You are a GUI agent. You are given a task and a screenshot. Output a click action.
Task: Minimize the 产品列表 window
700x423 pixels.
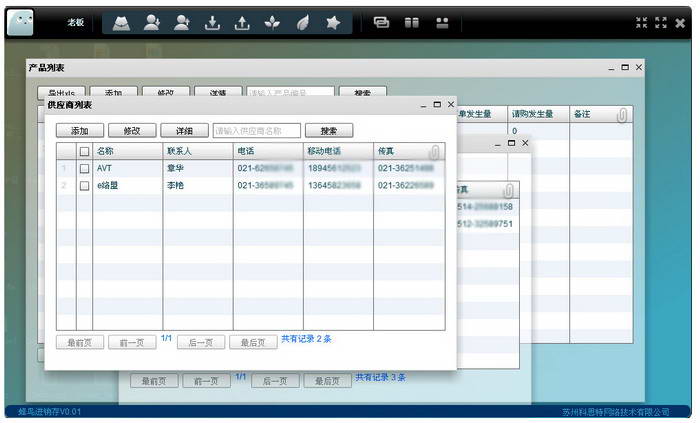pos(611,68)
